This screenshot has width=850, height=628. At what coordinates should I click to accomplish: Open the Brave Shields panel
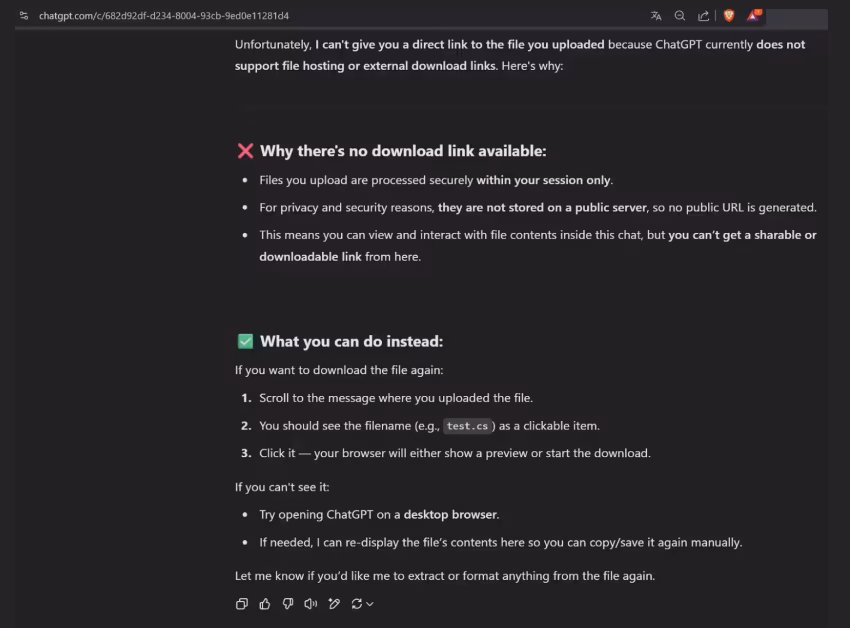[729, 15]
